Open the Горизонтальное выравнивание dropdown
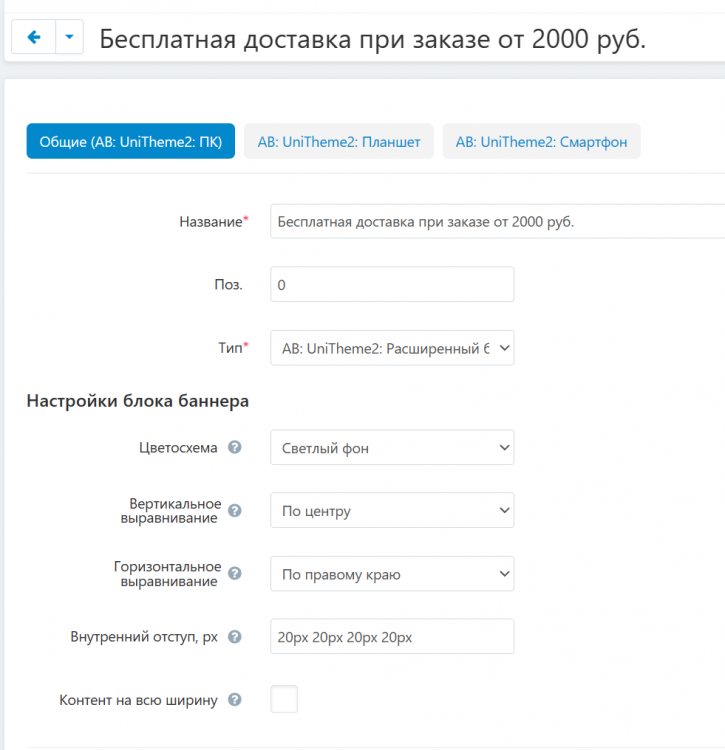Screen dimensions: 725x750 point(392,574)
